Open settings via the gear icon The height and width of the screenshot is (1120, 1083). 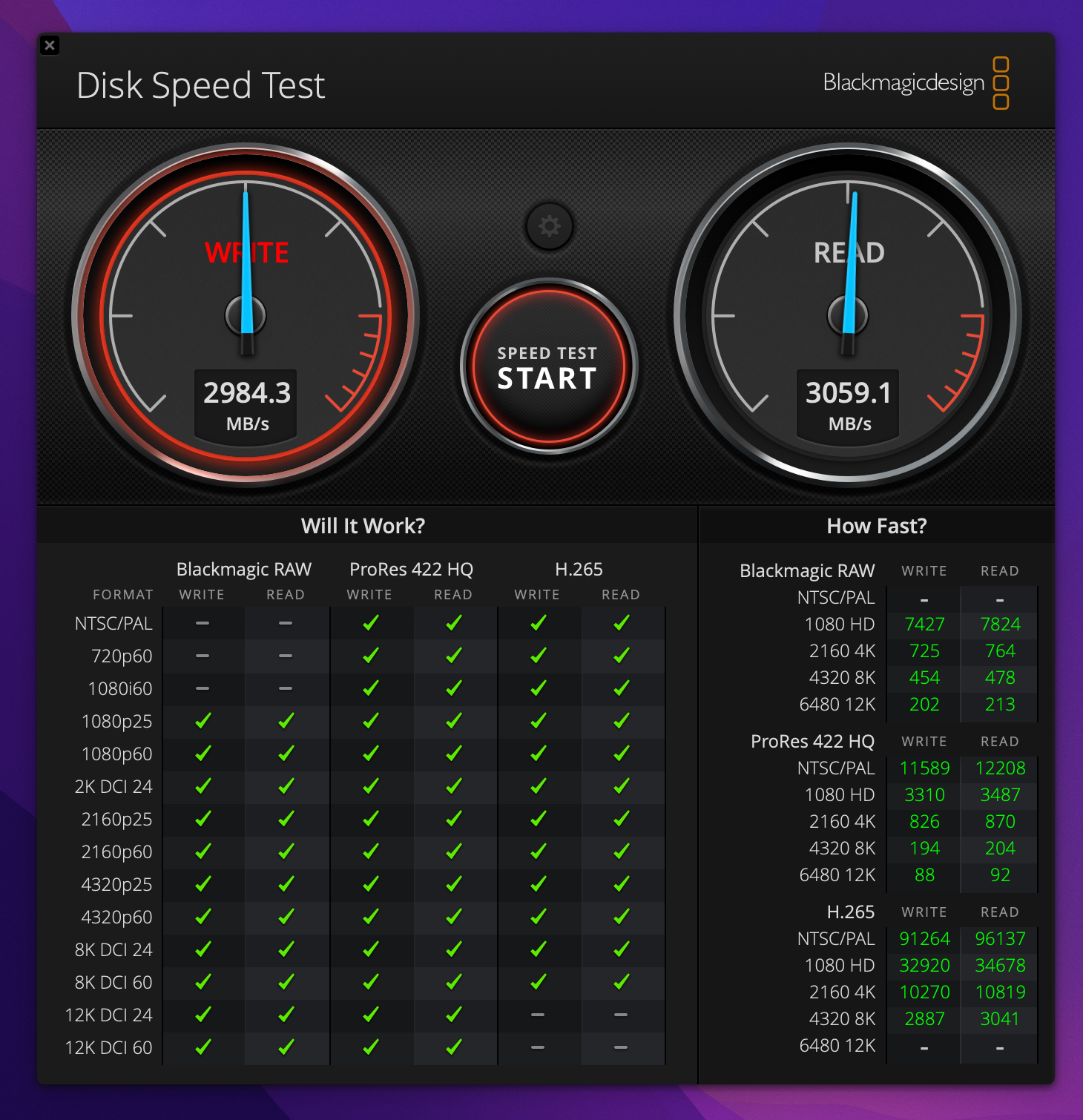(x=549, y=226)
